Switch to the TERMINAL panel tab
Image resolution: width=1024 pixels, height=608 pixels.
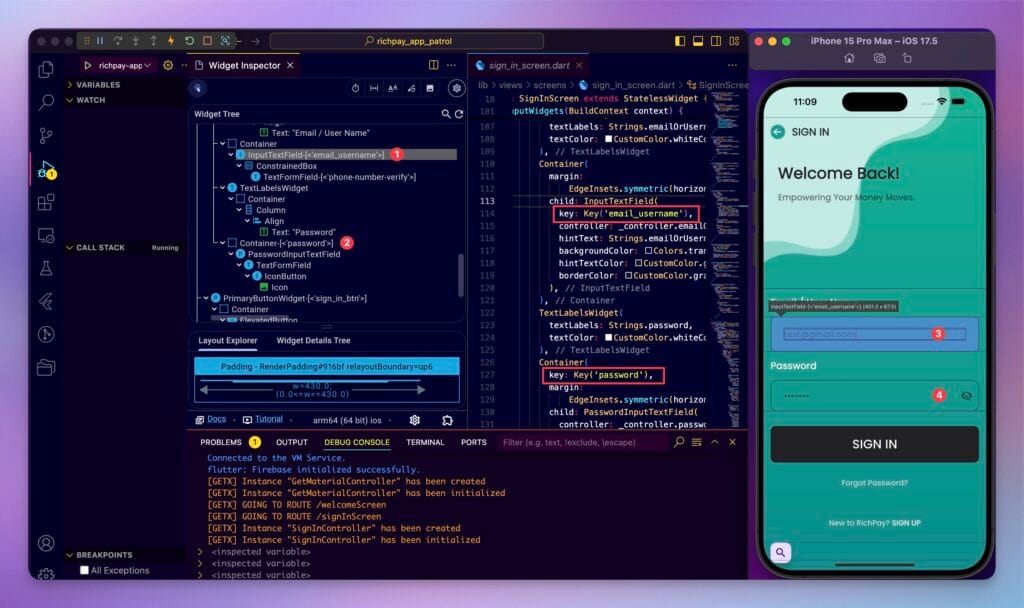(425, 442)
